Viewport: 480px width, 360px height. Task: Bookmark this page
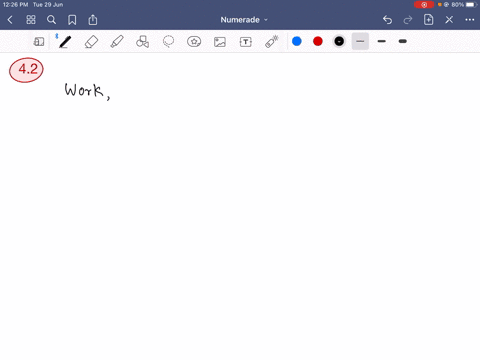[x=72, y=20]
